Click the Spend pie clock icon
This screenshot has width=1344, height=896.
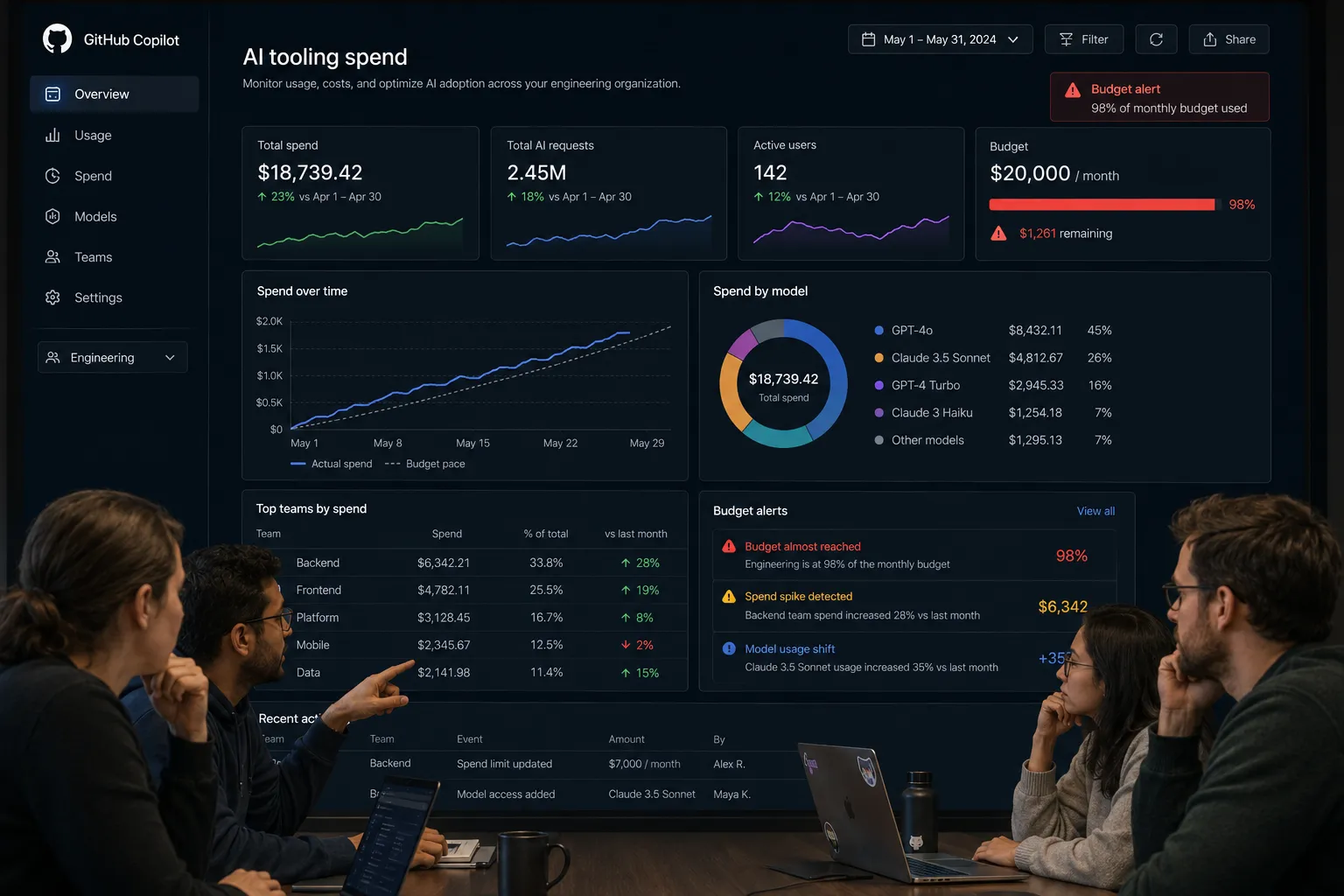click(x=52, y=176)
